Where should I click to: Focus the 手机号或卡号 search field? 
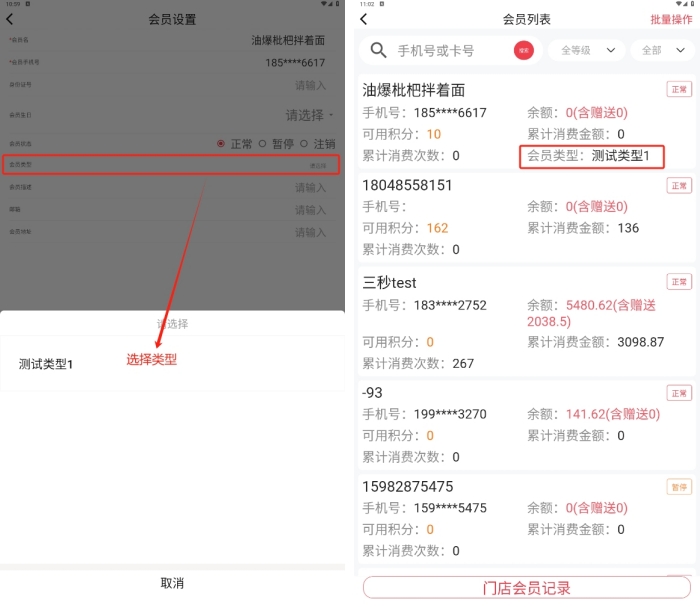click(452, 50)
